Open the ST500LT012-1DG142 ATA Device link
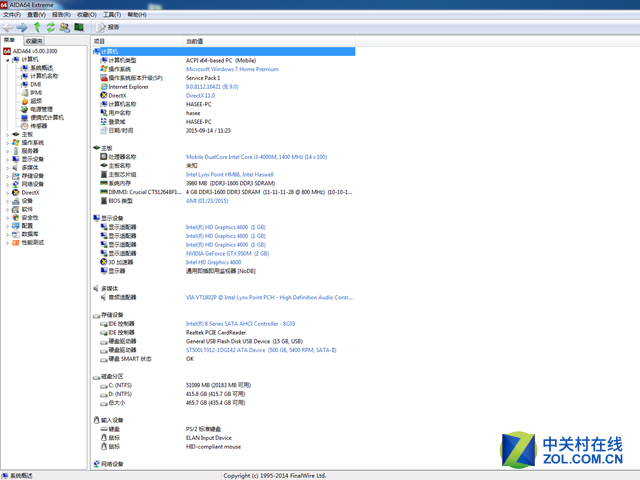Image resolution: width=640 pixels, height=480 pixels. tap(261, 350)
